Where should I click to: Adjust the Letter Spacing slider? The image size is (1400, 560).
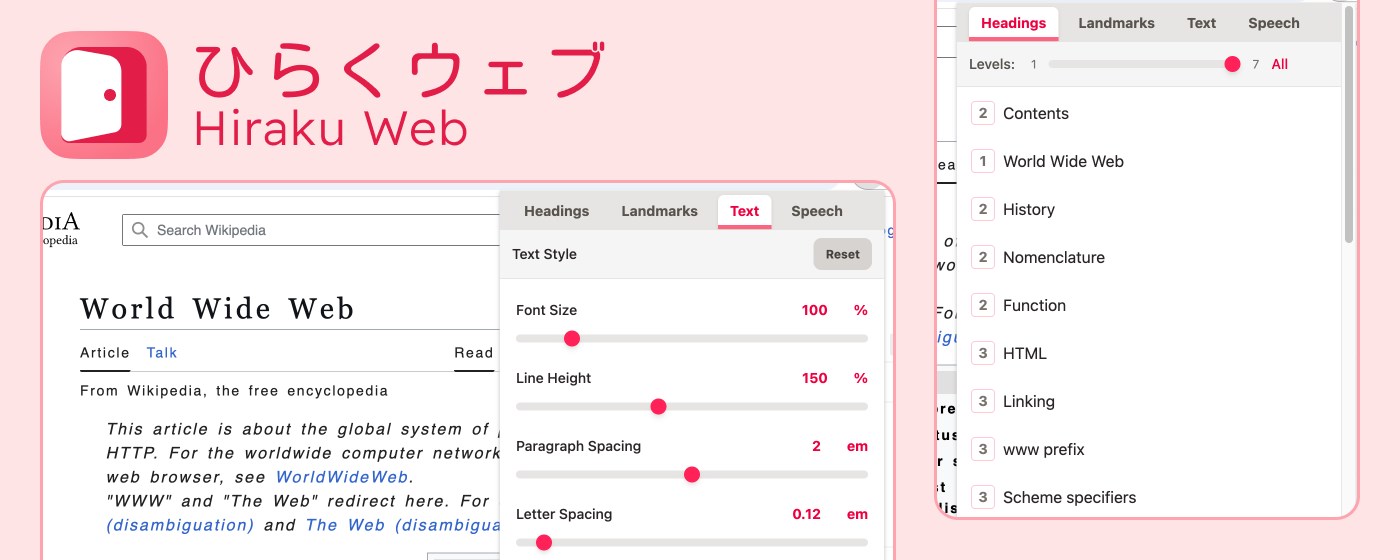click(x=692, y=543)
